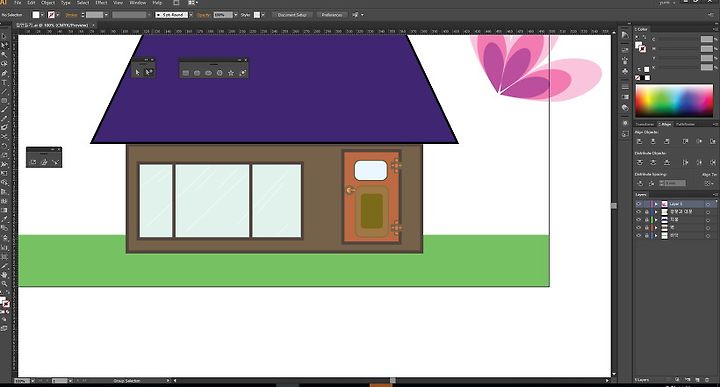Hide Layer 6 with its eye icon
Image resolution: width=720 pixels, height=387 pixels.
coord(639,204)
